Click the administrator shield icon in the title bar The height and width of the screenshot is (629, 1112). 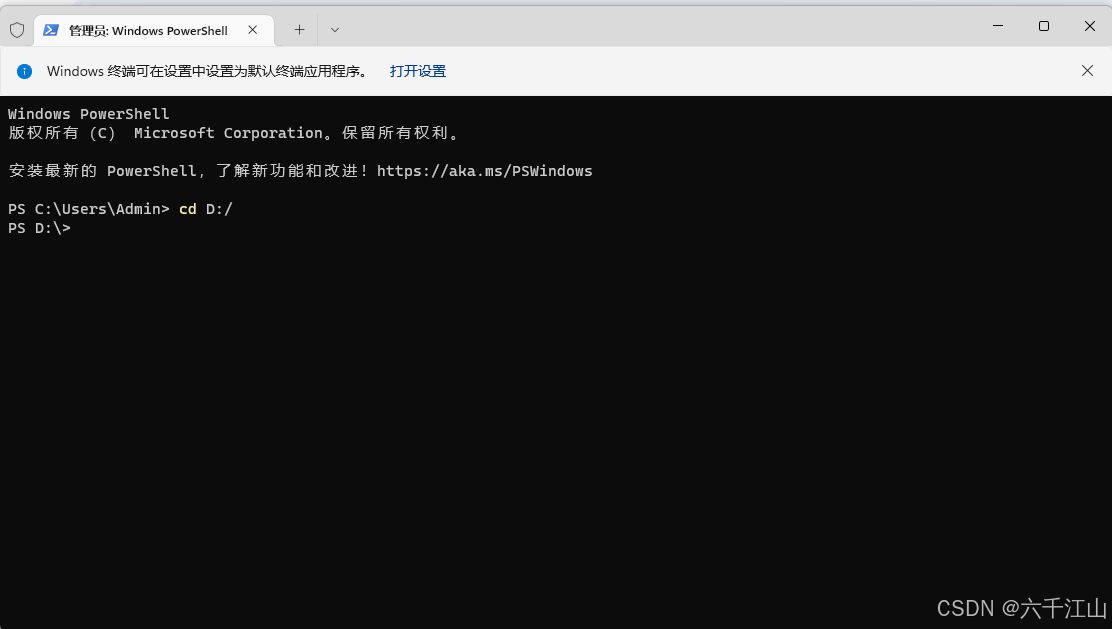click(17, 30)
